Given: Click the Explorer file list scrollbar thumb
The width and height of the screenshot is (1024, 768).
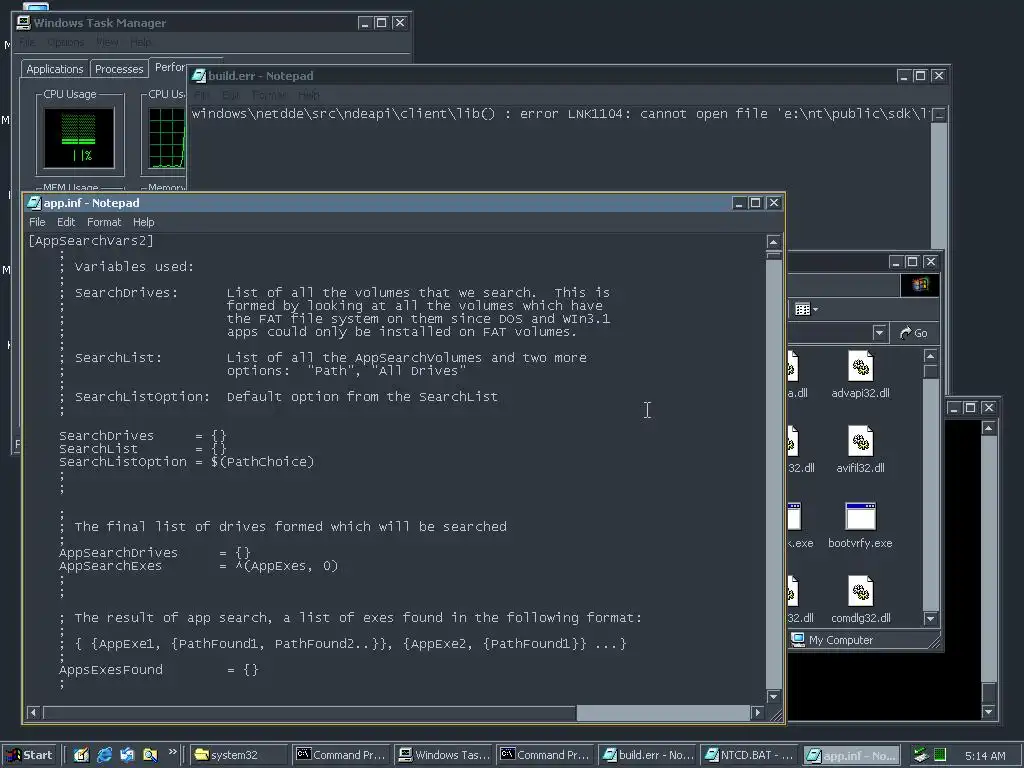Looking at the screenshot, I should [x=931, y=372].
